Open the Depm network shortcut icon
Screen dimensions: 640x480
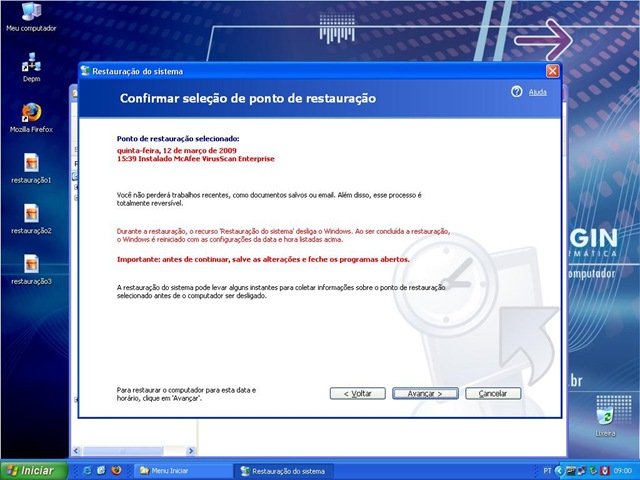(x=31, y=67)
